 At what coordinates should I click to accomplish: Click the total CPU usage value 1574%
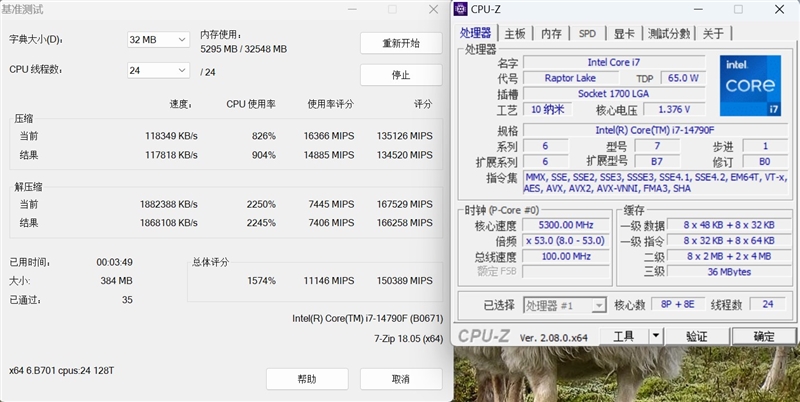click(261, 281)
